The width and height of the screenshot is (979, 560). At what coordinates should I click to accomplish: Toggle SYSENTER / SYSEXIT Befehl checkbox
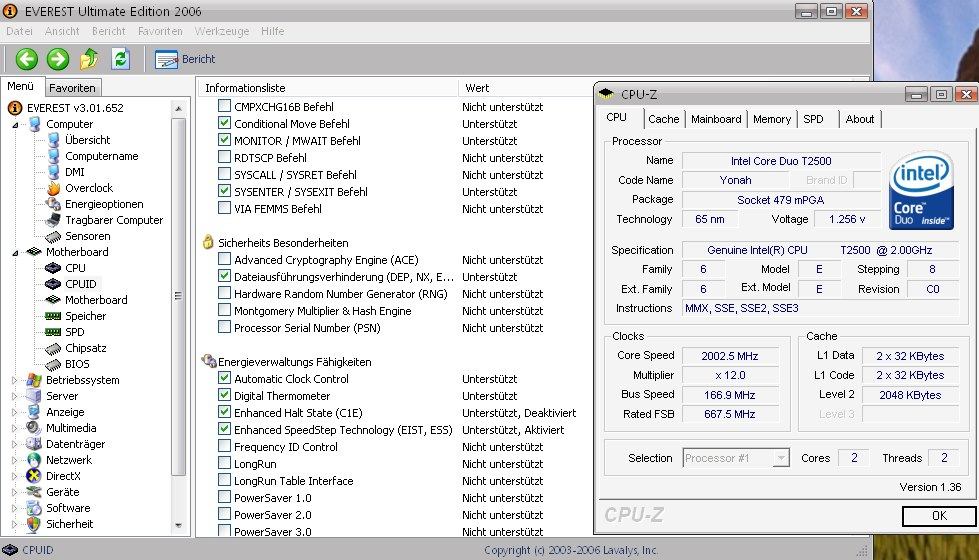coord(224,191)
